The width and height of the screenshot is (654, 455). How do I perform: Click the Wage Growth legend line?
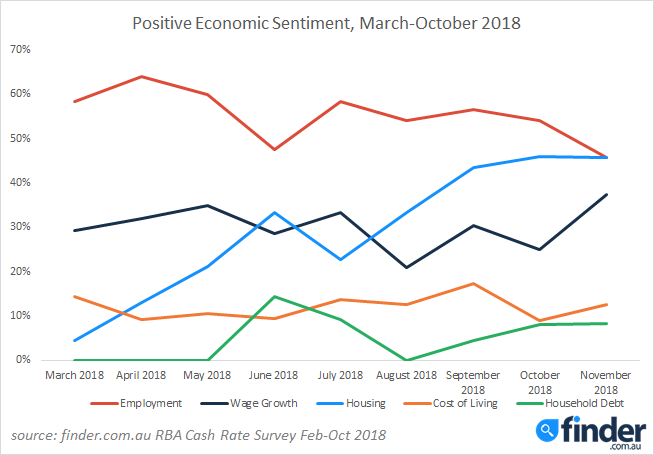[214, 404]
